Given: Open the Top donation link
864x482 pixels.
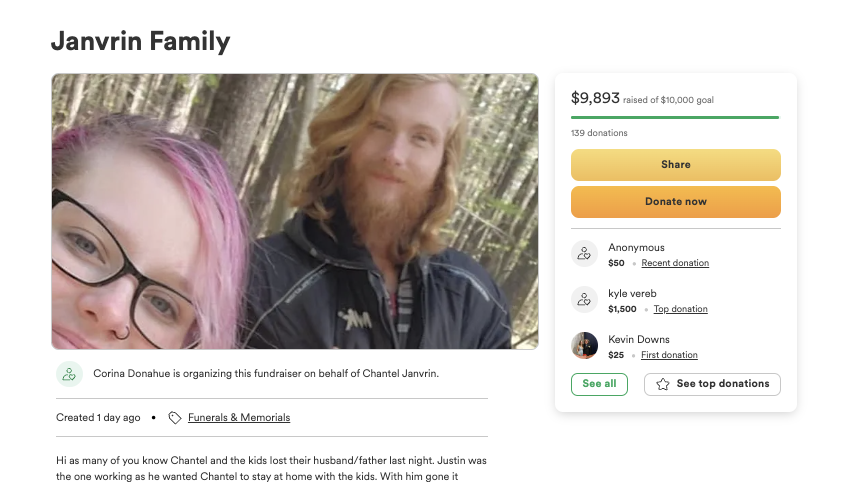Looking at the screenshot, I should point(680,309).
